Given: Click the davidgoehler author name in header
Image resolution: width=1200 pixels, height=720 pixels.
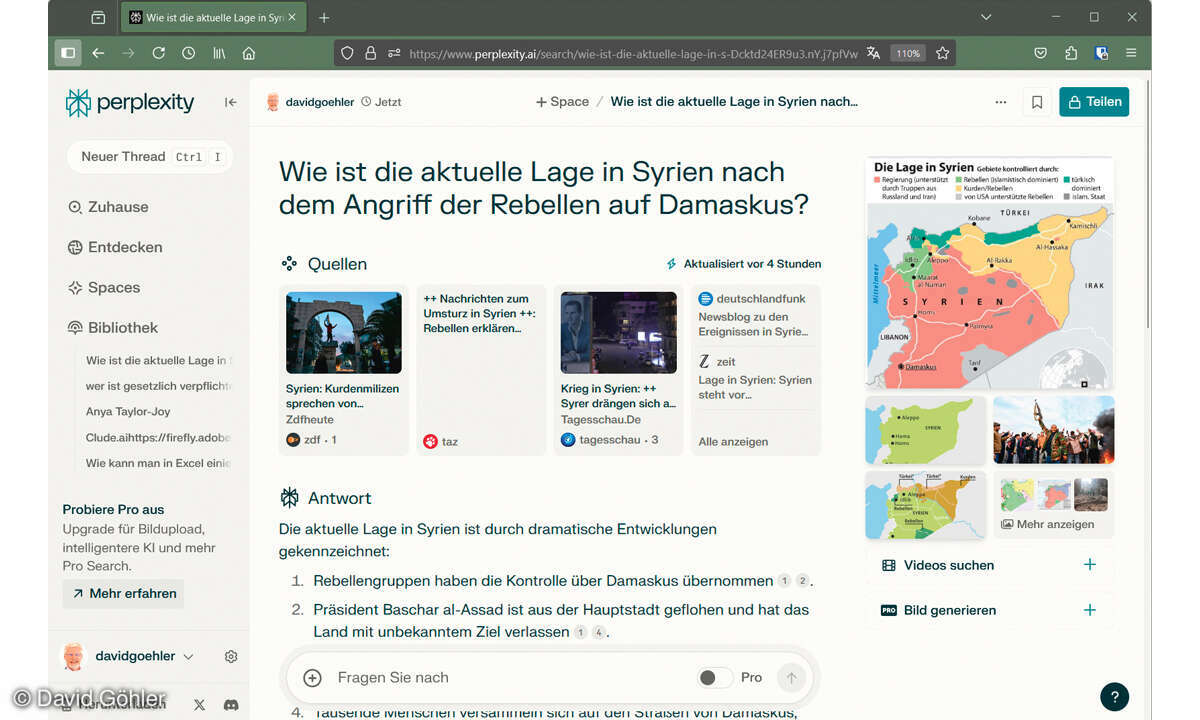Looking at the screenshot, I should click(319, 102).
